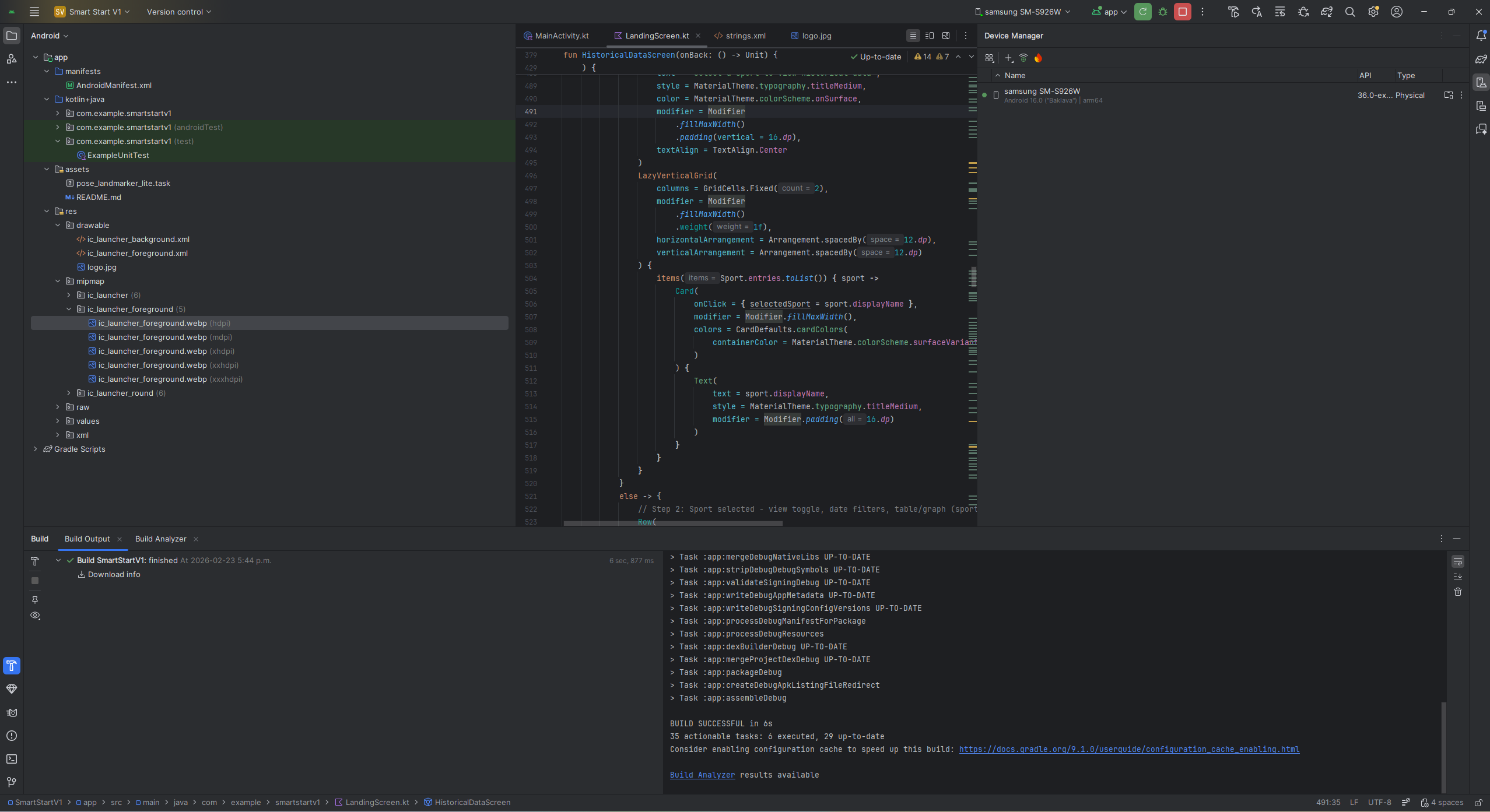
Task: Select logo.jpg in the drawable folder
Action: click(x=101, y=267)
